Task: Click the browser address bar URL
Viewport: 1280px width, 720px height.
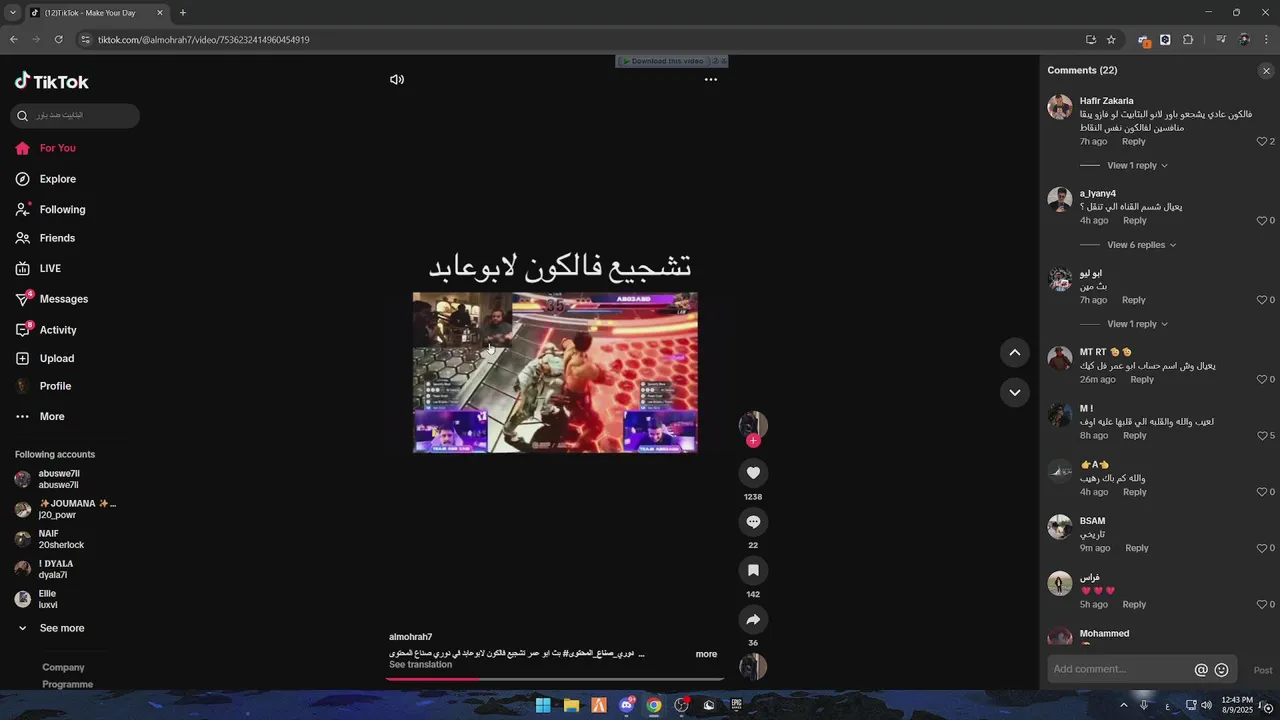Action: tap(204, 40)
